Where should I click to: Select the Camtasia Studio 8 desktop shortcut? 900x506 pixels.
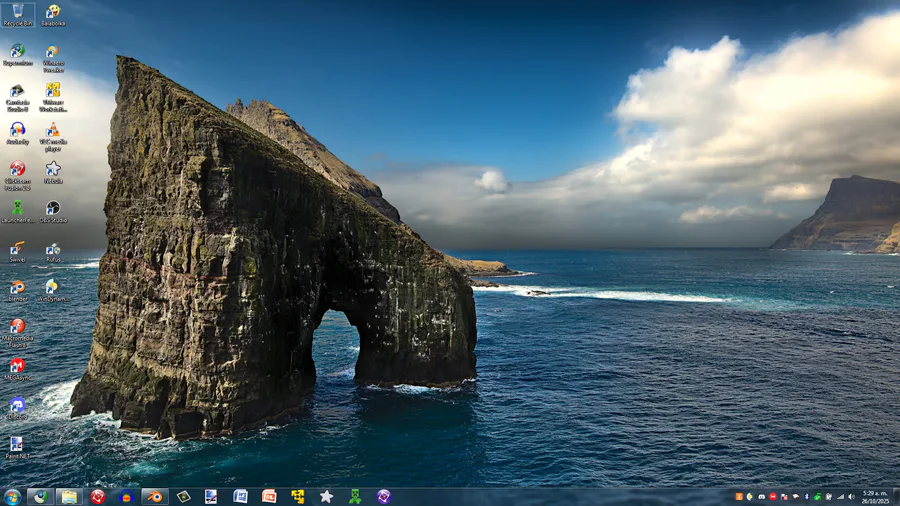[18, 98]
